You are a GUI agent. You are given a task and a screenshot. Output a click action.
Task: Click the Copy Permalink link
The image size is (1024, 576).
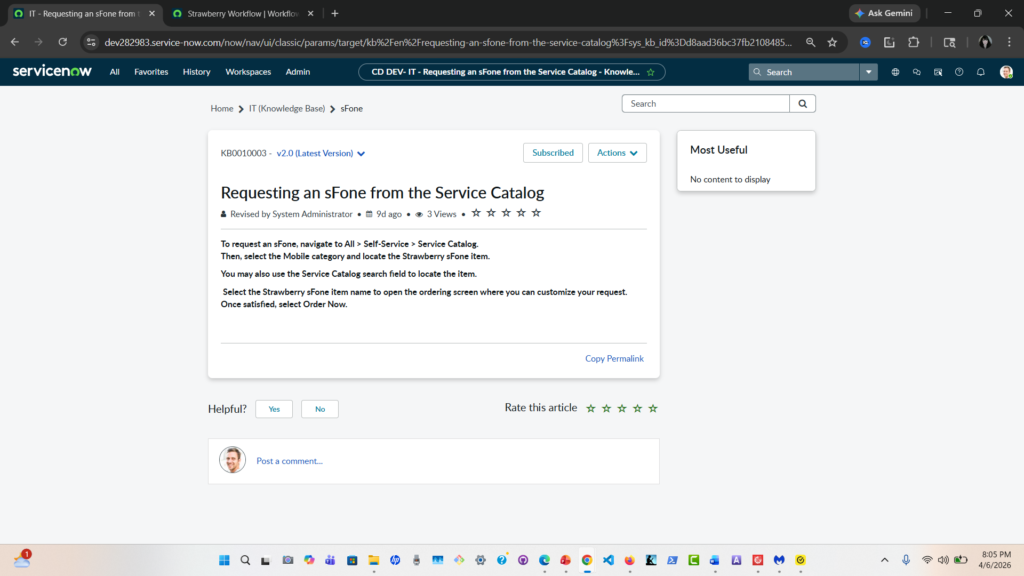614,358
